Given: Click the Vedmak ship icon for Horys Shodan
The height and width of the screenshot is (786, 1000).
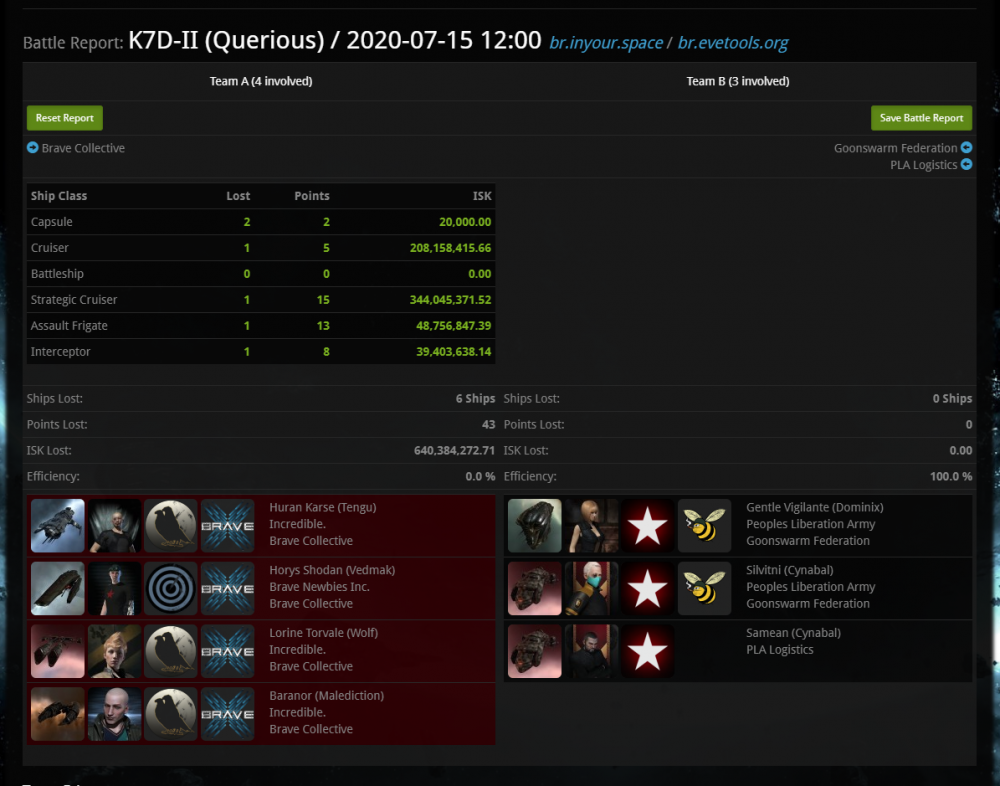Looking at the screenshot, I should (x=57, y=588).
